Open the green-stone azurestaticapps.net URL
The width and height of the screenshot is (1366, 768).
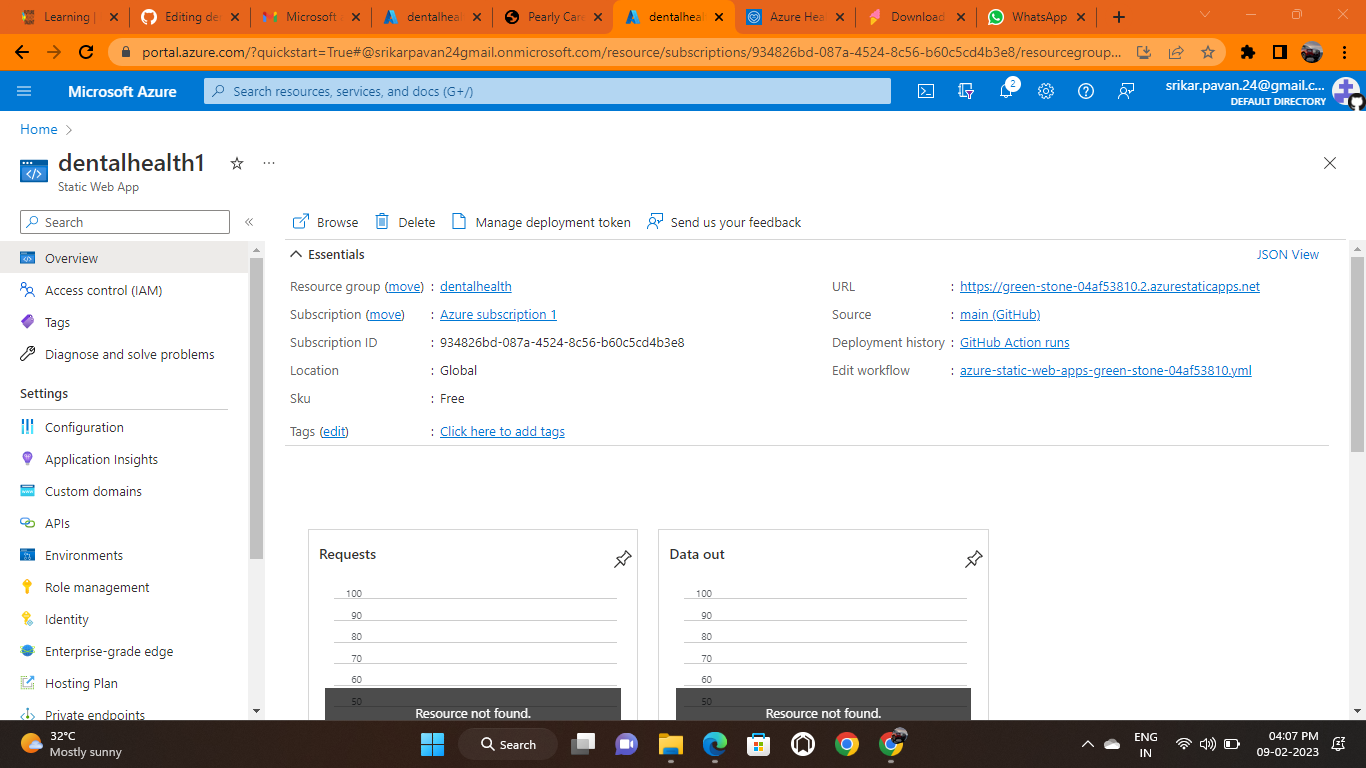coord(1110,286)
